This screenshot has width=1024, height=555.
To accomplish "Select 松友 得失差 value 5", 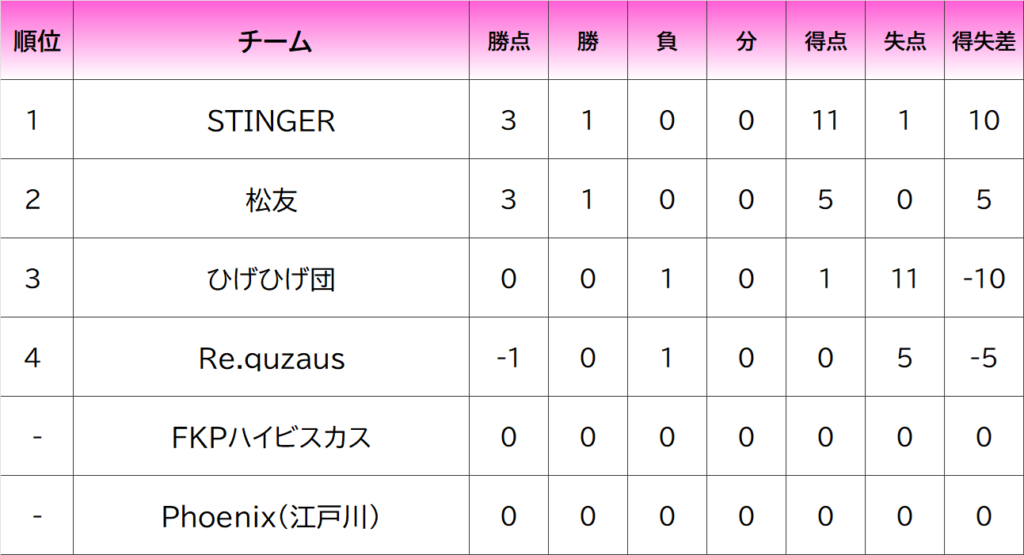I will coord(984,198).
